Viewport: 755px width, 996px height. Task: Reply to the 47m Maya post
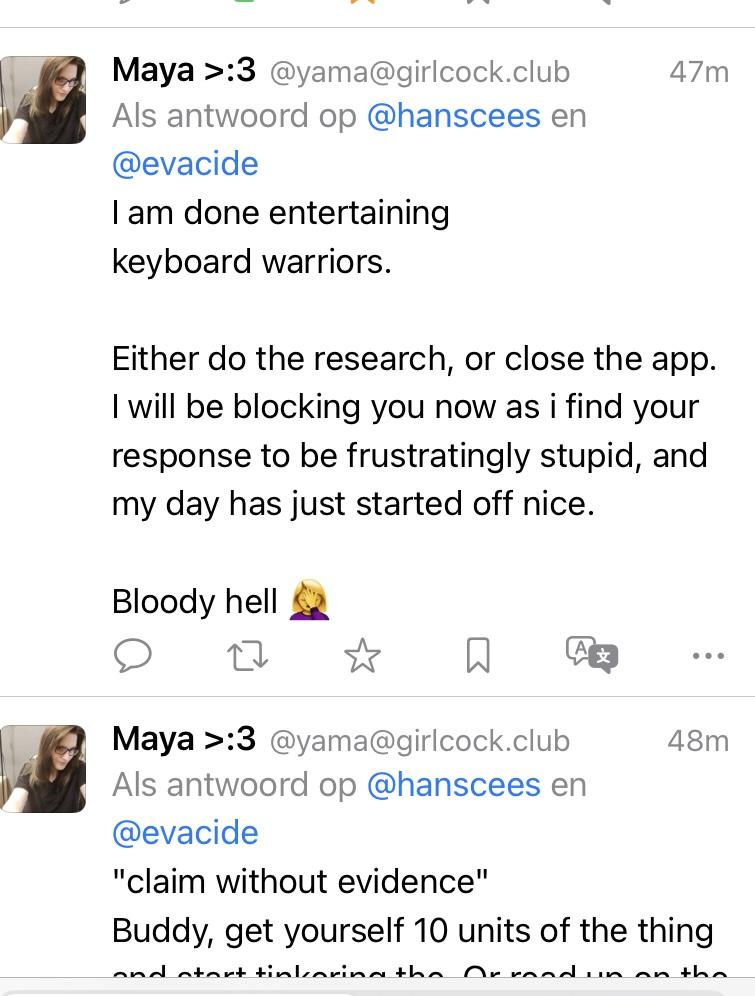tap(132, 655)
